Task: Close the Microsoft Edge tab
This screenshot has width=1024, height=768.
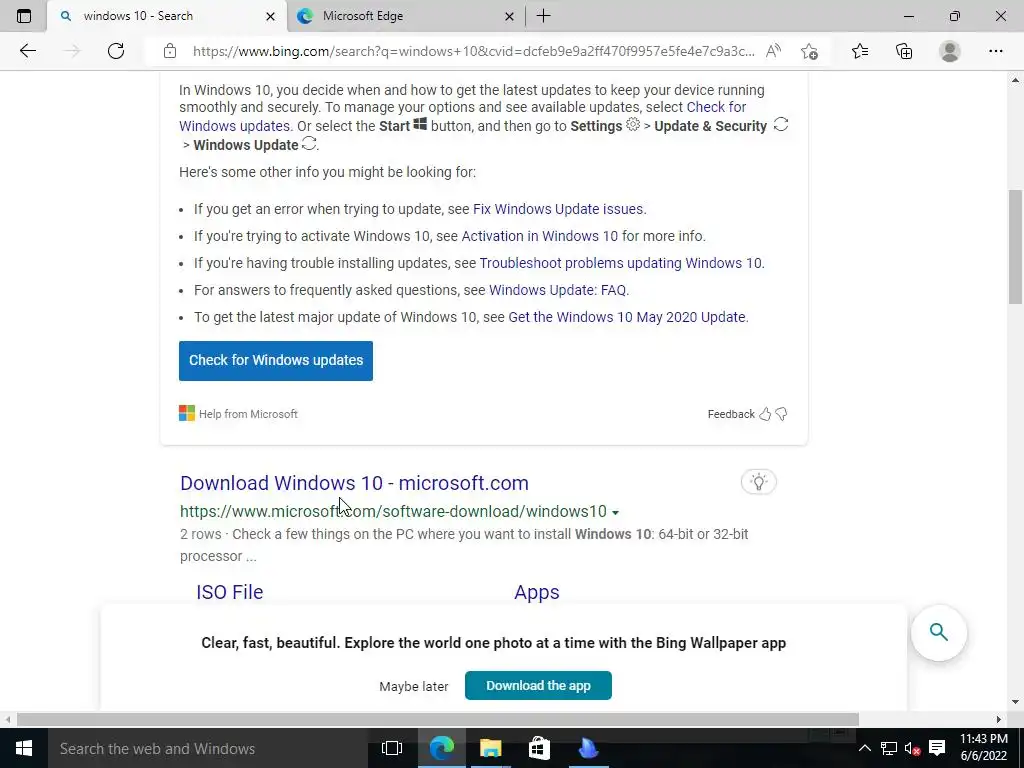Action: tap(509, 16)
